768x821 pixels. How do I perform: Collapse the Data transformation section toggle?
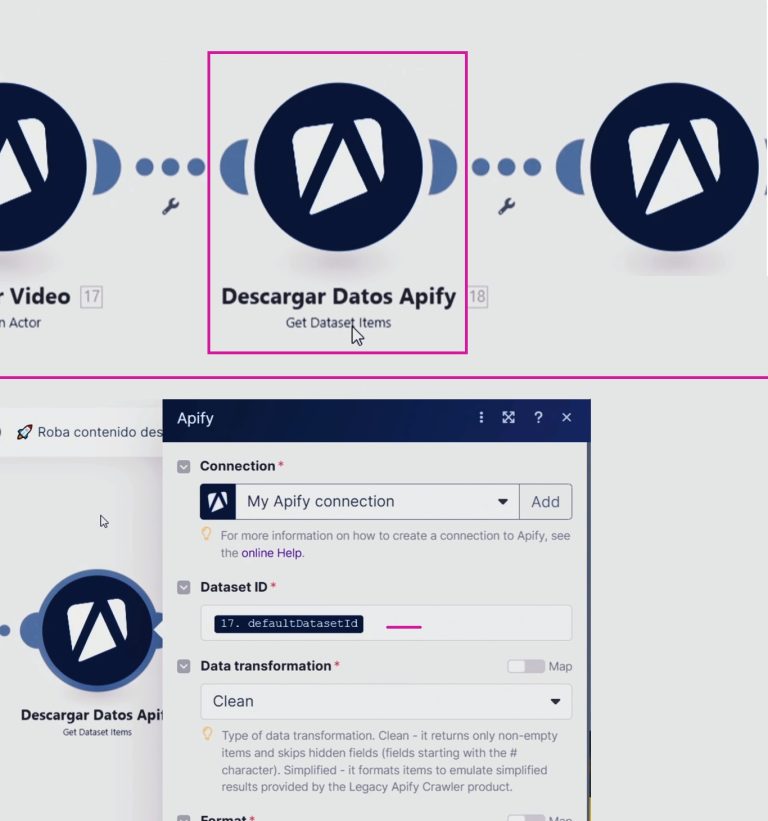pyautogui.click(x=184, y=666)
